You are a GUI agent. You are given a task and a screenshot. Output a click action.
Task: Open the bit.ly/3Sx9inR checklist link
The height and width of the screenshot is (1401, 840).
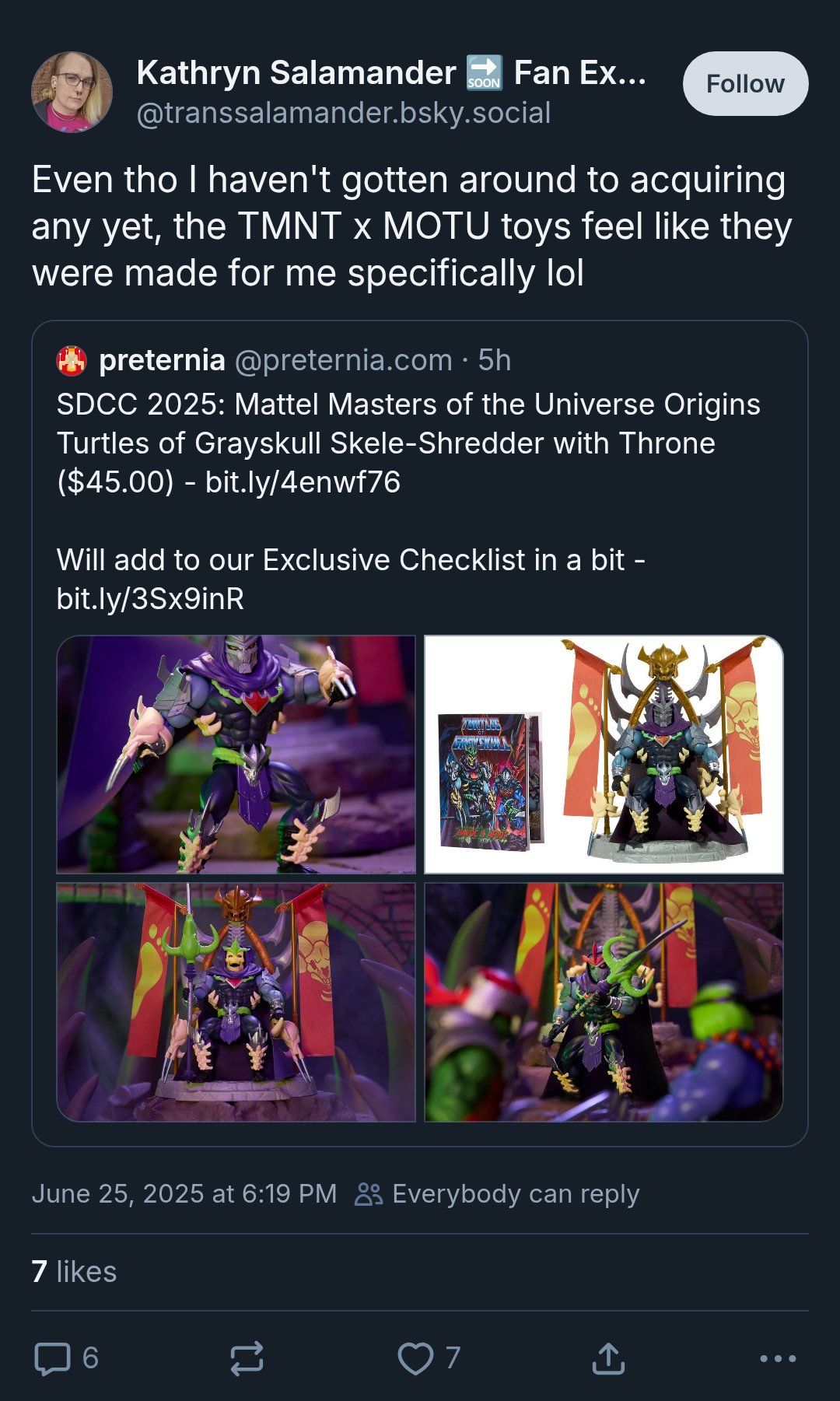(x=150, y=599)
